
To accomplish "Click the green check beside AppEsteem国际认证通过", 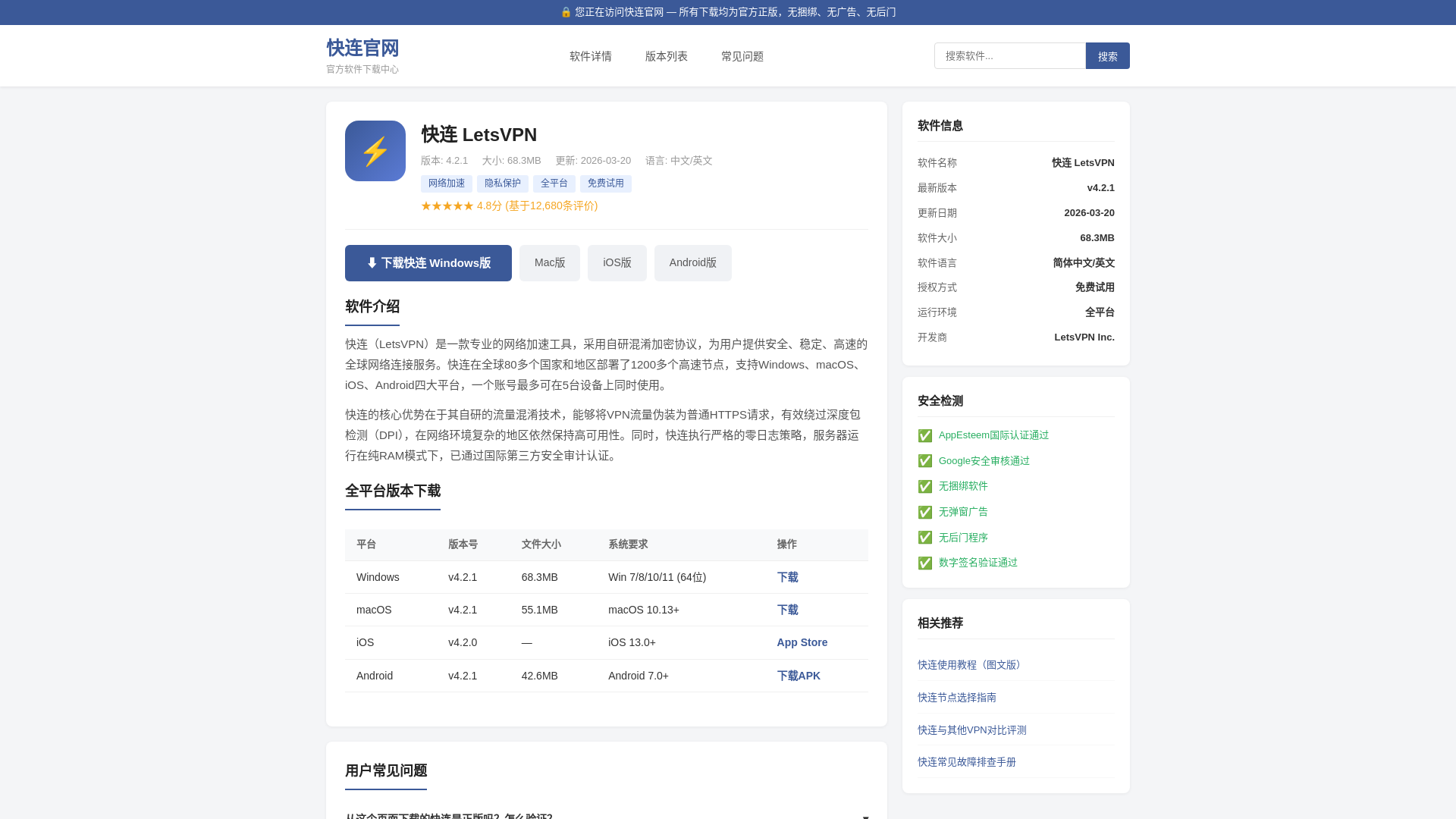I will (x=925, y=435).
